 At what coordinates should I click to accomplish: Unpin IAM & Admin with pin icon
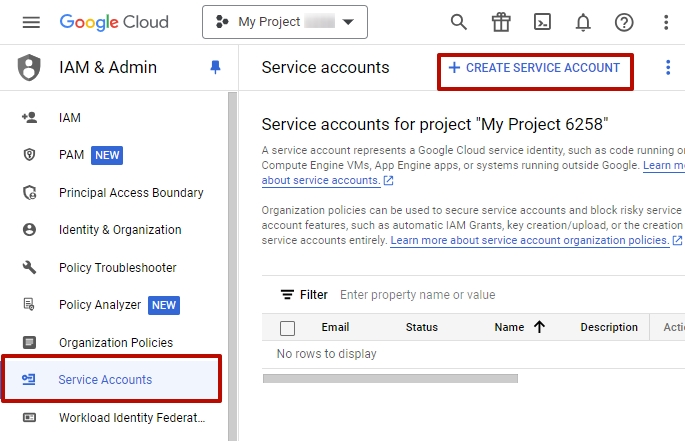pyautogui.click(x=215, y=67)
